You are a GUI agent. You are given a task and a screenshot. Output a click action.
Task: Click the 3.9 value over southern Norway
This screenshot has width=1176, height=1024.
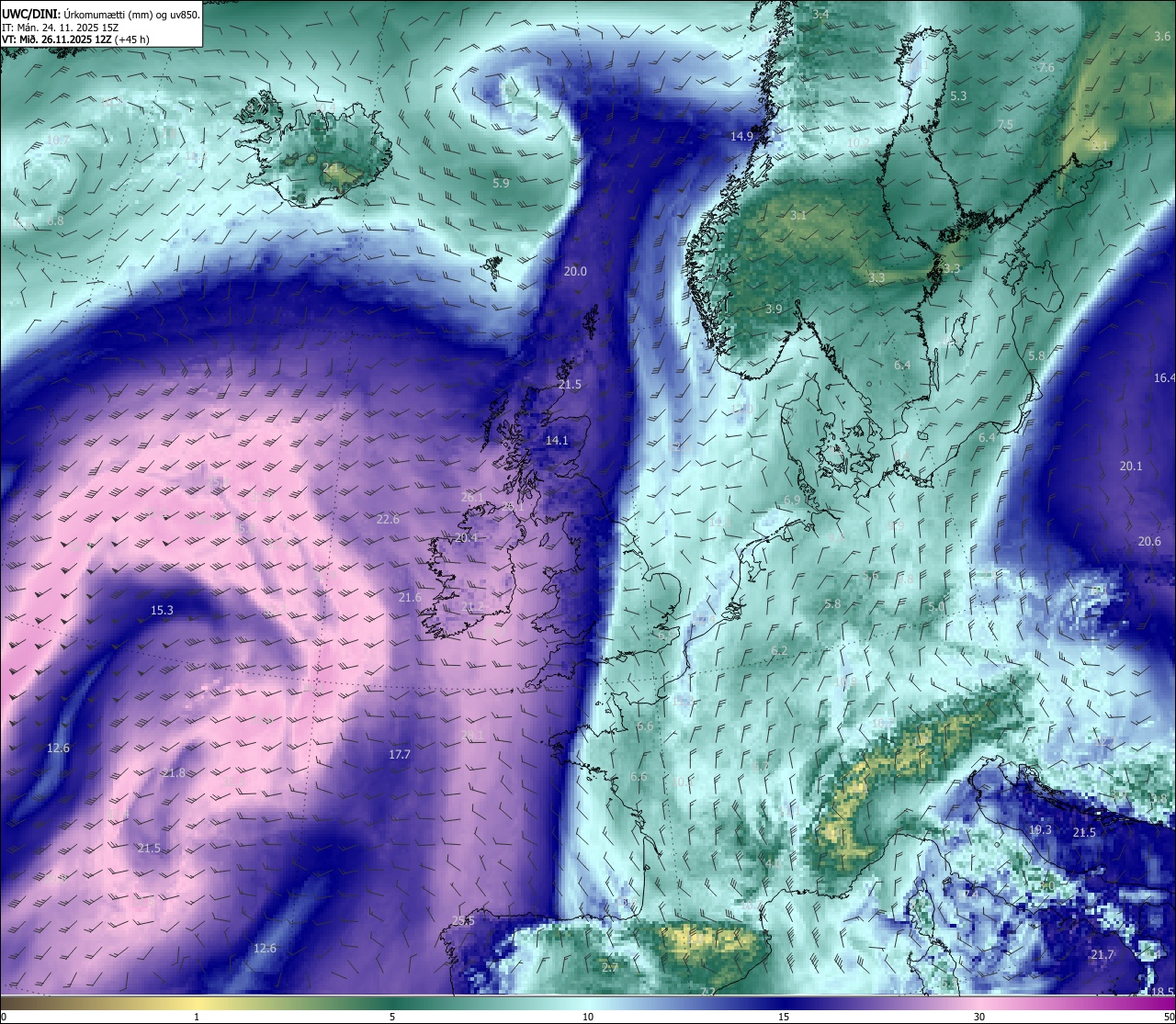pyautogui.click(x=774, y=309)
